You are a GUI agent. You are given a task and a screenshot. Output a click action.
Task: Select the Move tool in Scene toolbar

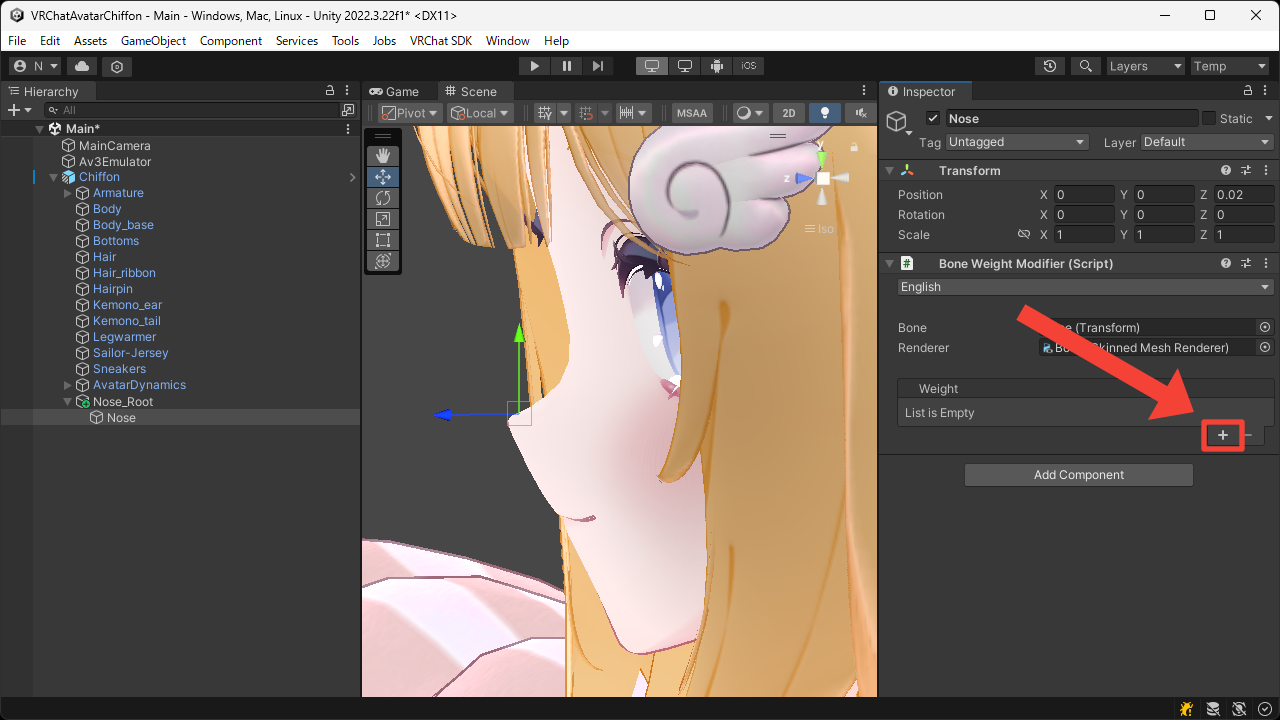[x=383, y=176]
